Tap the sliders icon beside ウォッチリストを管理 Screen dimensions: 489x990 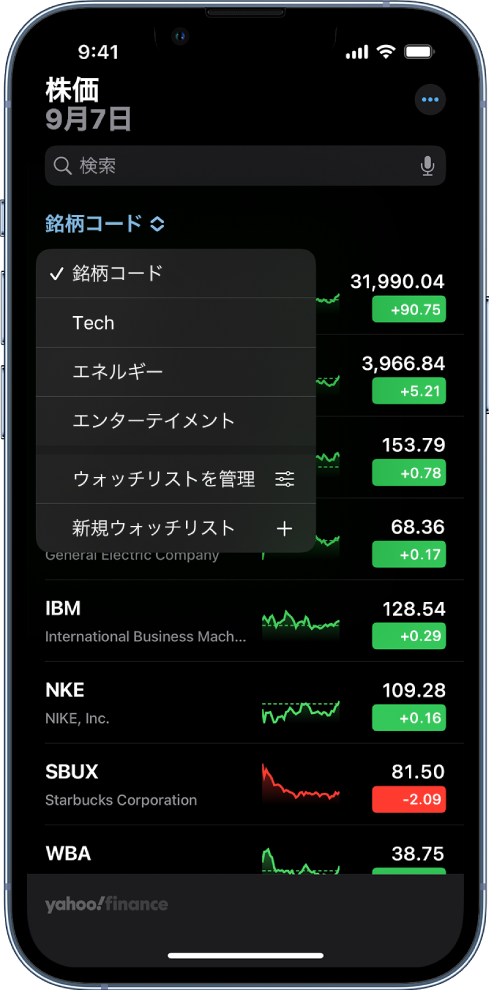[x=285, y=480]
